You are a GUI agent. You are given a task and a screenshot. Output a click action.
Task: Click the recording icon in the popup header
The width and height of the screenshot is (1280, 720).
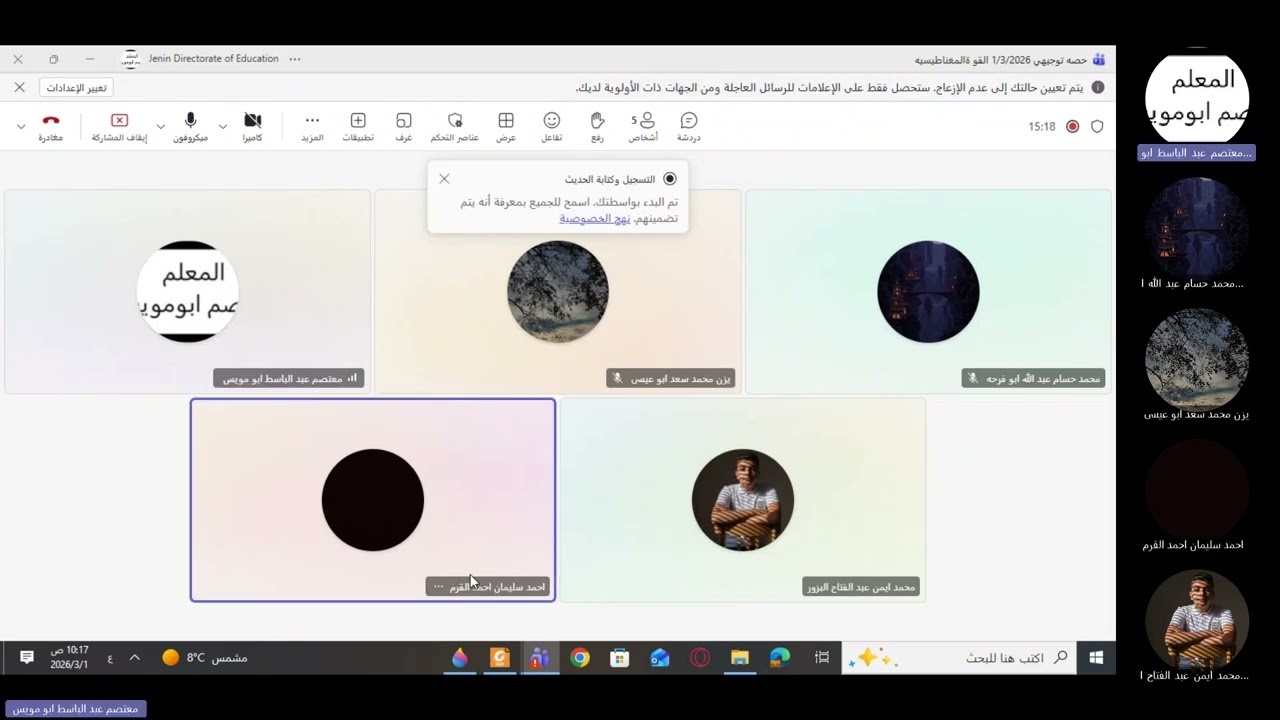coord(670,179)
